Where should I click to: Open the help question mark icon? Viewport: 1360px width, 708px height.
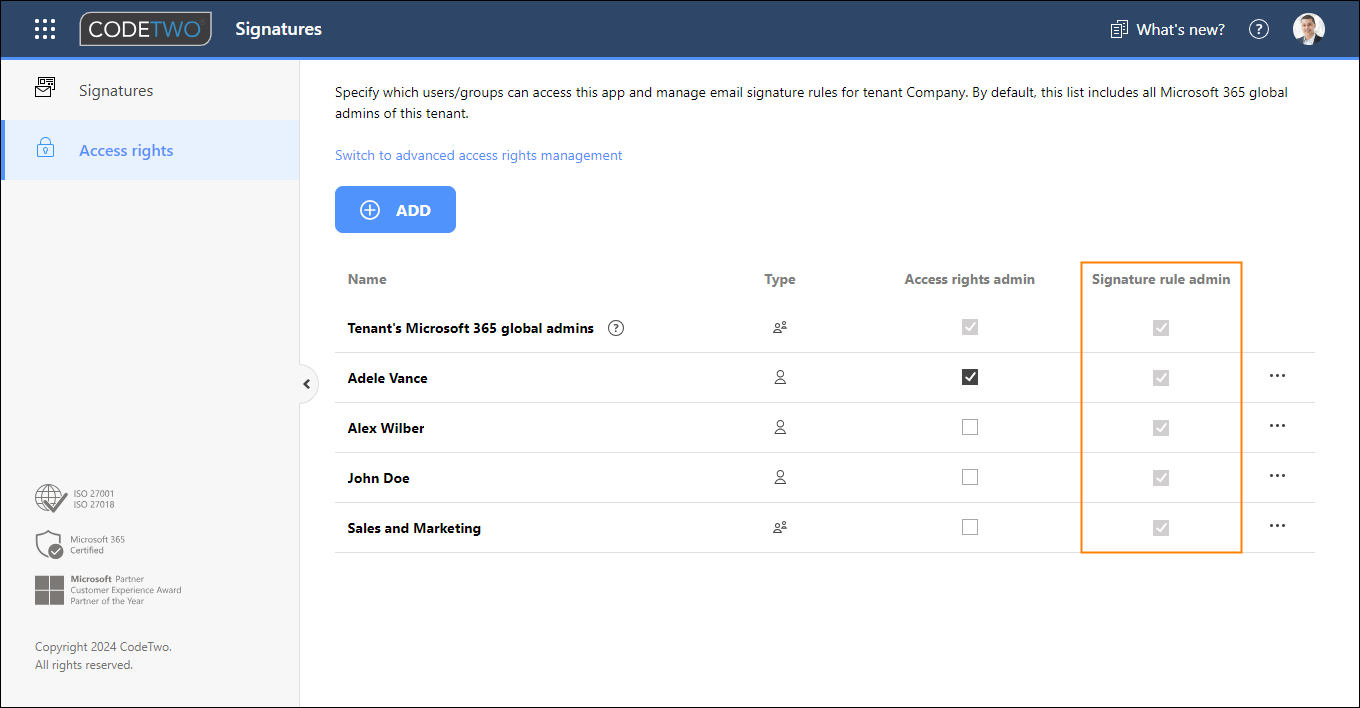pos(1259,29)
